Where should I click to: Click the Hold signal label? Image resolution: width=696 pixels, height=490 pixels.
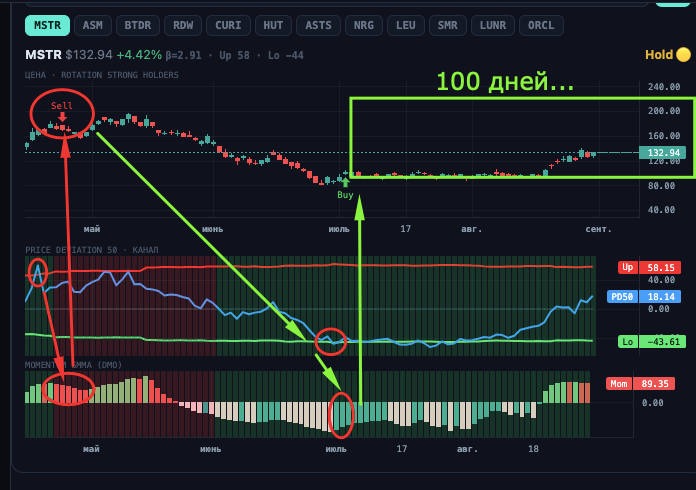pos(659,55)
